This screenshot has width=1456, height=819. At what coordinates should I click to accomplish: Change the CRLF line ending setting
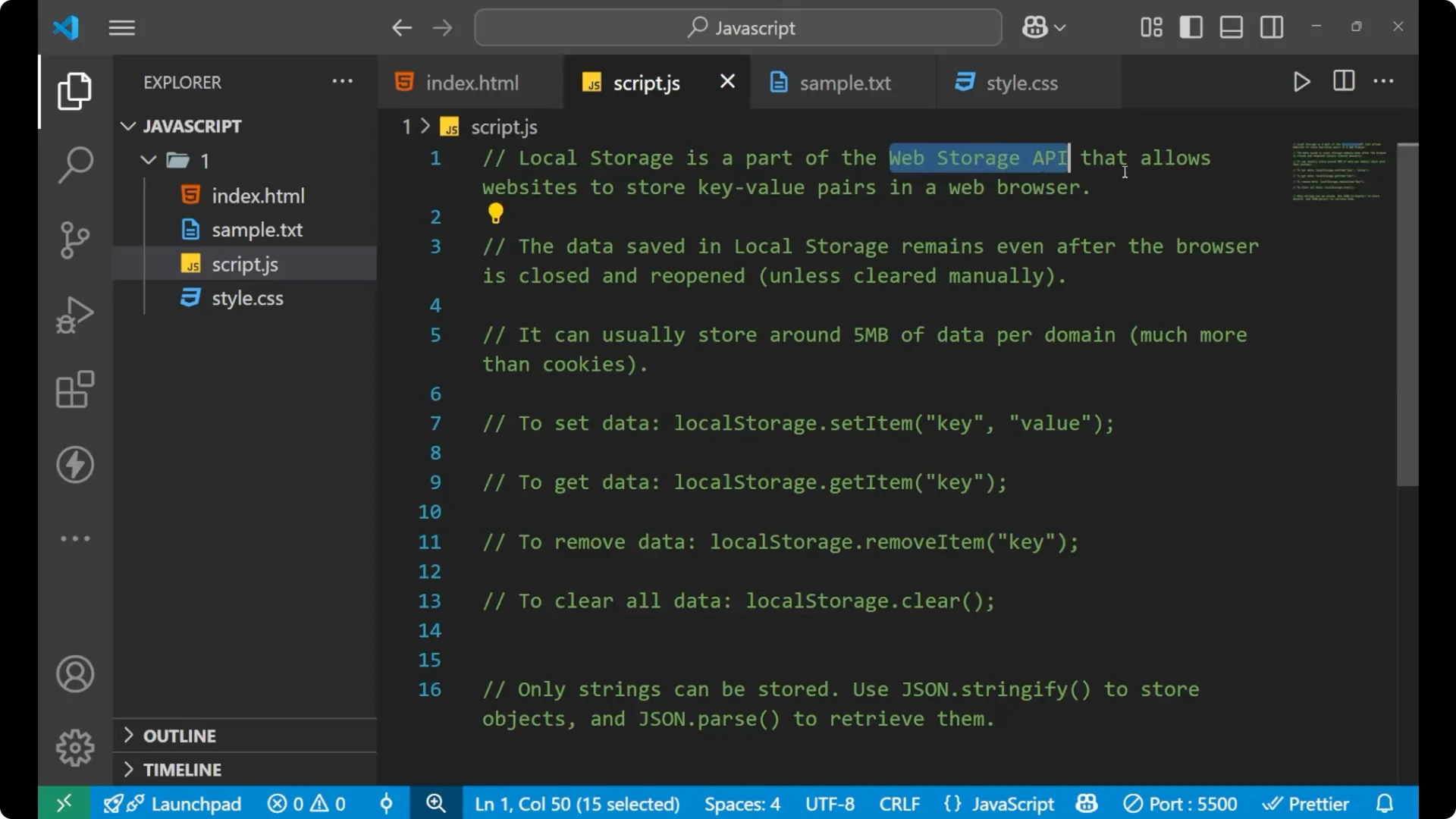pyautogui.click(x=899, y=803)
